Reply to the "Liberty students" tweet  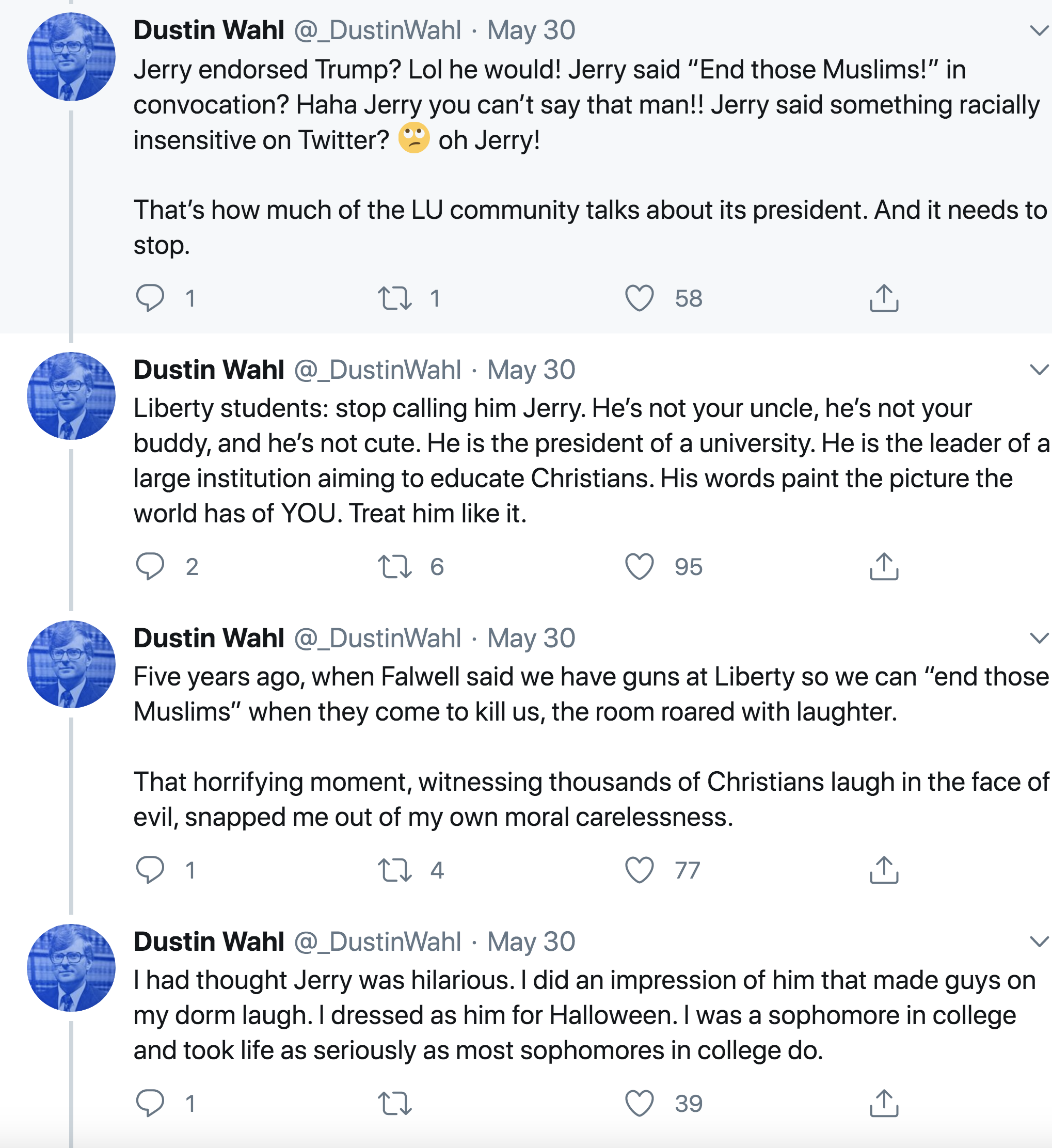[x=150, y=566]
